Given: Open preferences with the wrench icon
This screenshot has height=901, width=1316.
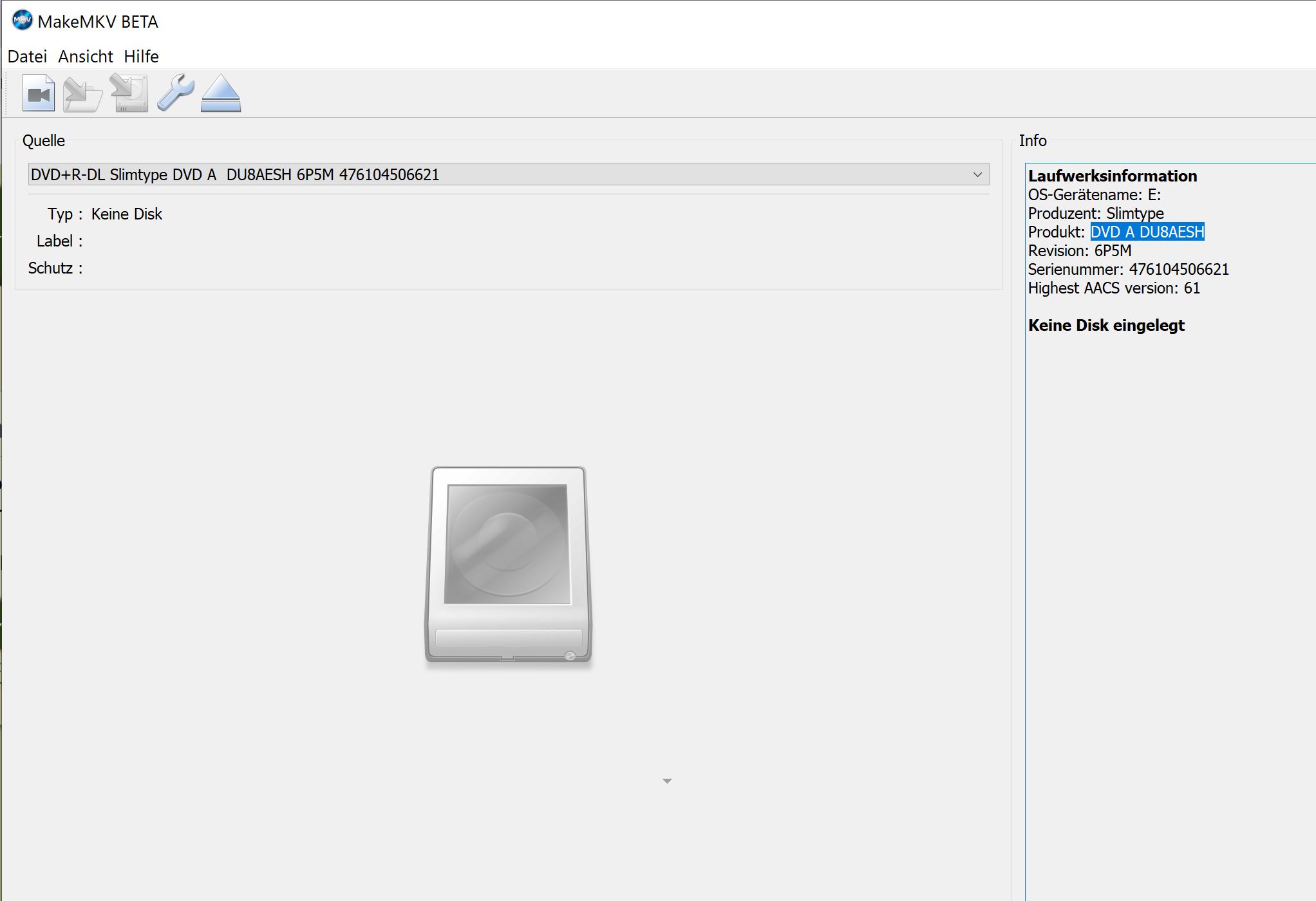Looking at the screenshot, I should (x=175, y=93).
